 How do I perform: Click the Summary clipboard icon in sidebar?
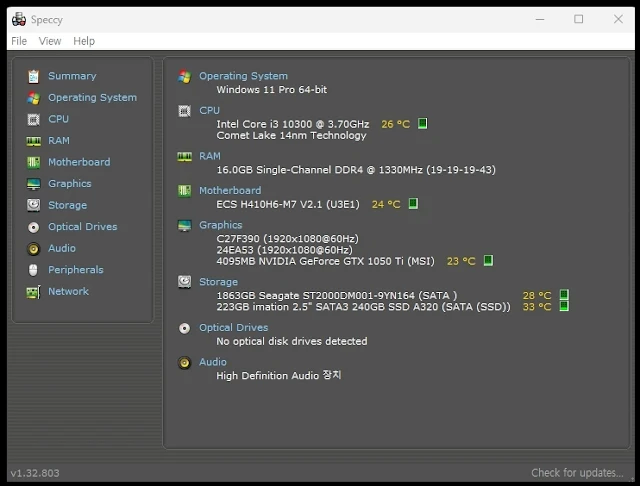33,76
